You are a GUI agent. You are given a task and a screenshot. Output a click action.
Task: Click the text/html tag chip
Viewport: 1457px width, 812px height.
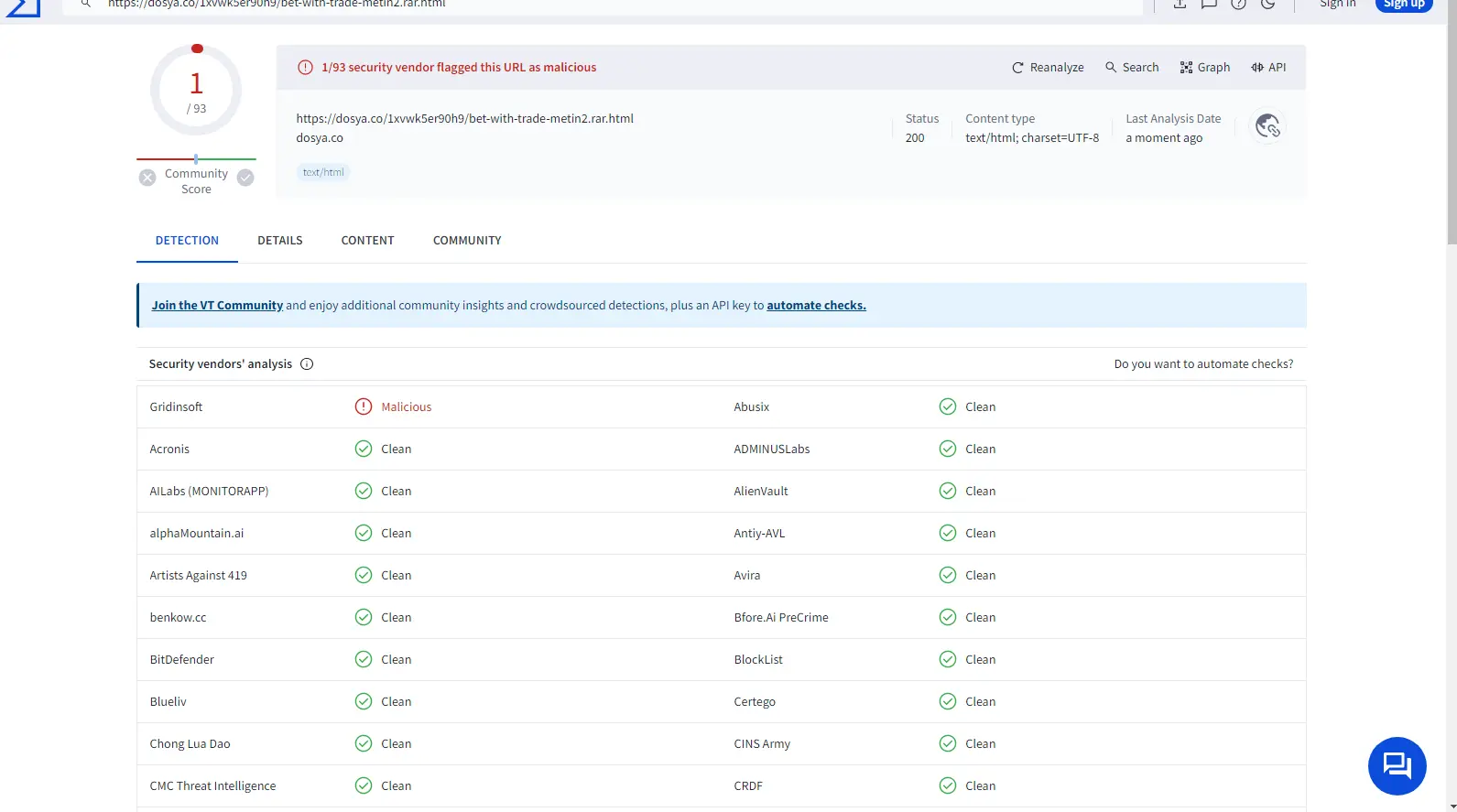pyautogui.click(x=323, y=172)
